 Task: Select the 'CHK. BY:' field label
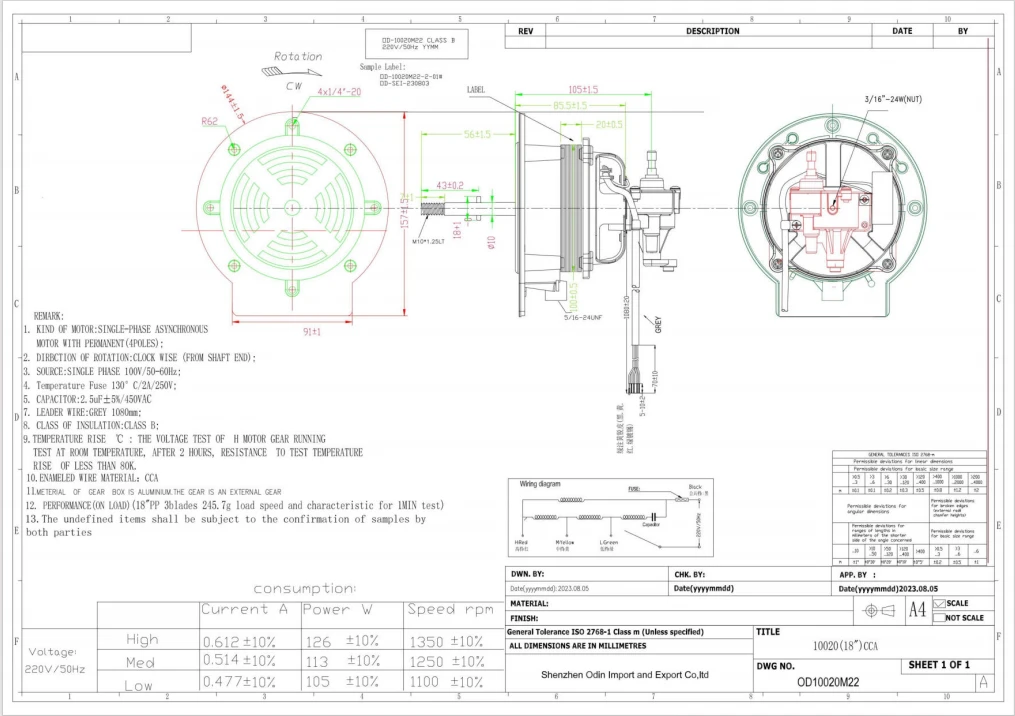coord(689,574)
